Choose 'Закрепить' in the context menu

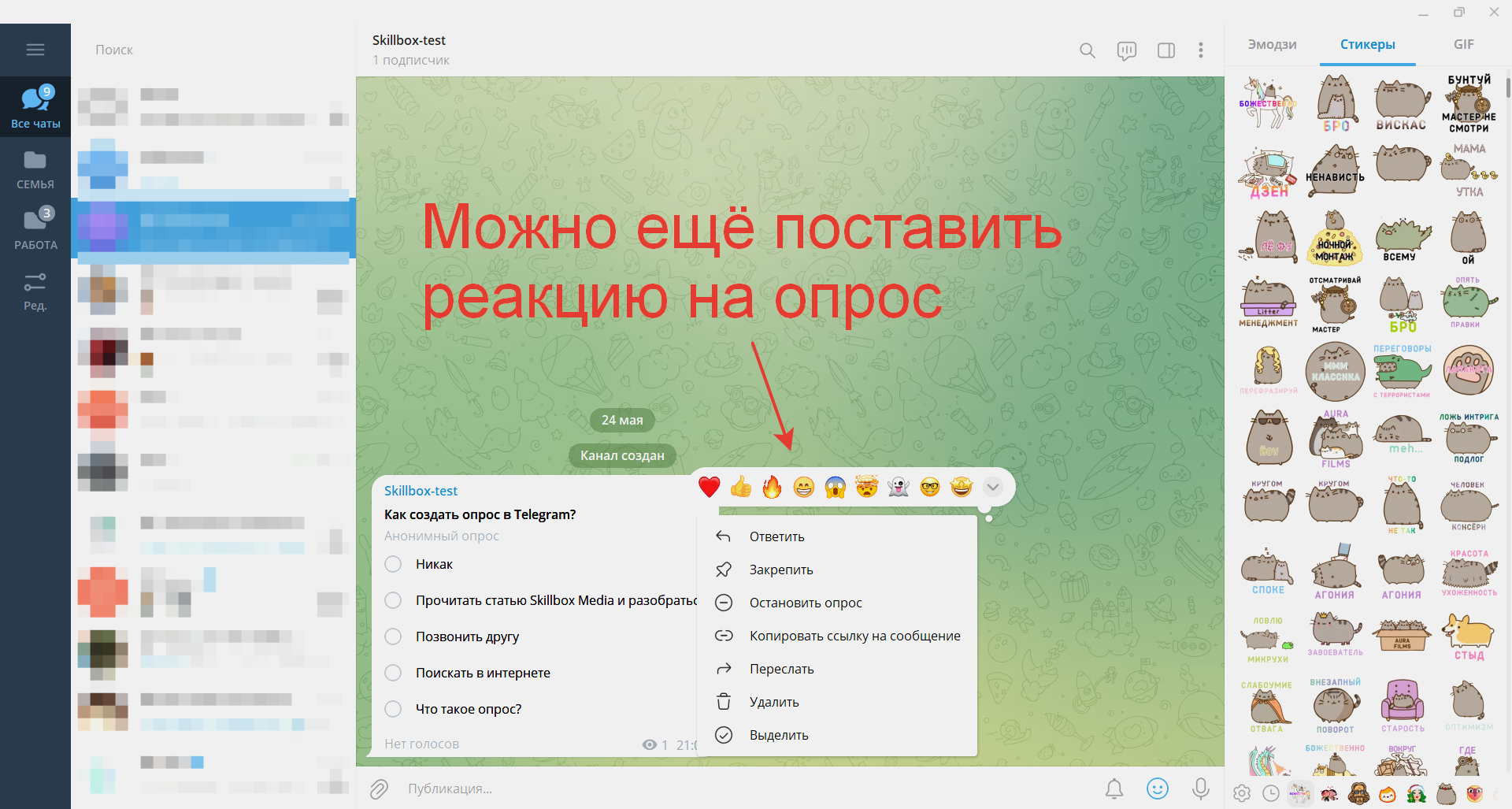pyautogui.click(x=837, y=570)
